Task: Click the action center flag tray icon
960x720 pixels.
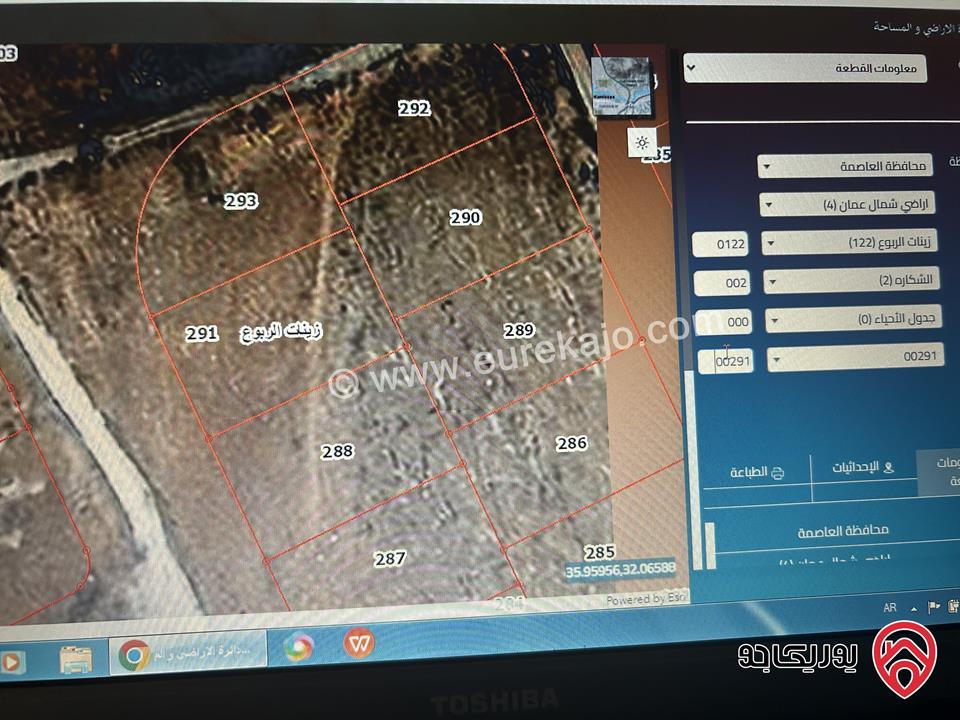Action: point(933,607)
